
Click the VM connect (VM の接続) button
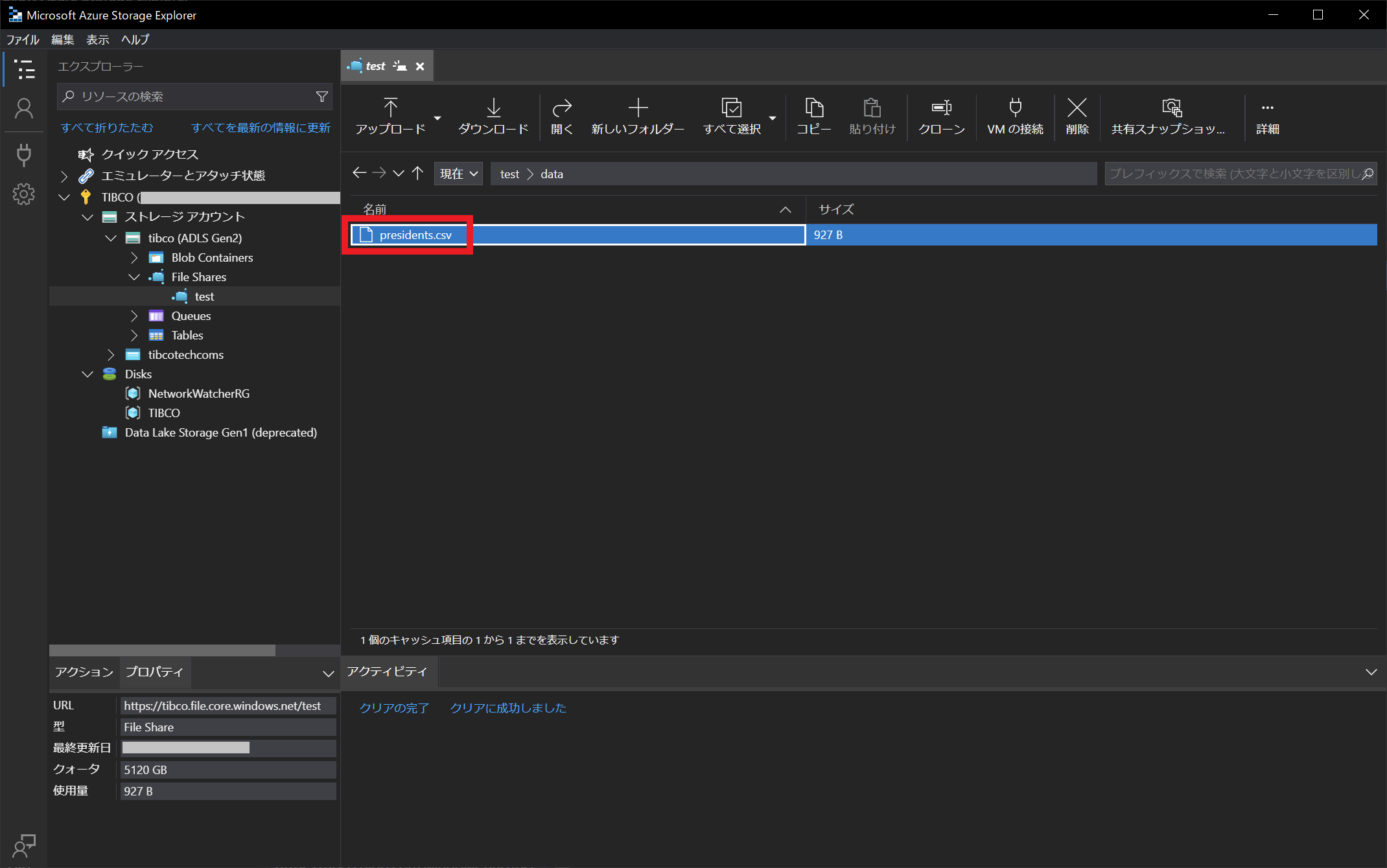click(x=1015, y=117)
